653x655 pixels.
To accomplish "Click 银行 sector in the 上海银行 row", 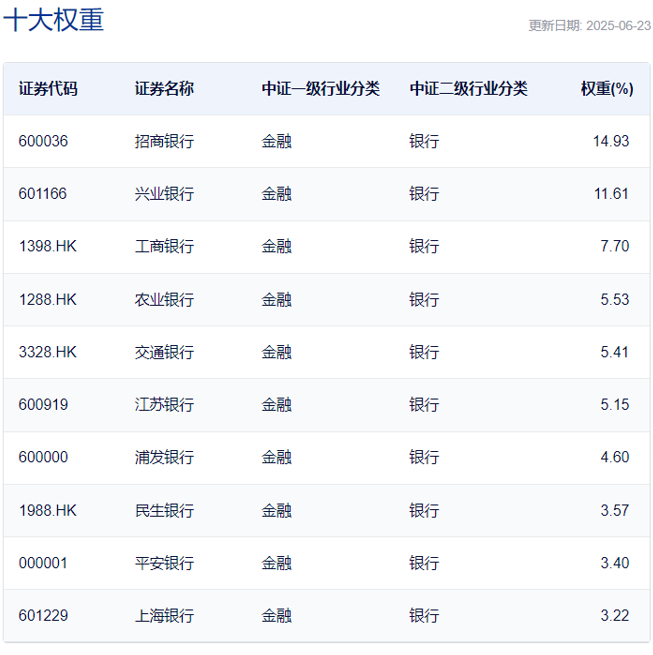I will 424,616.
